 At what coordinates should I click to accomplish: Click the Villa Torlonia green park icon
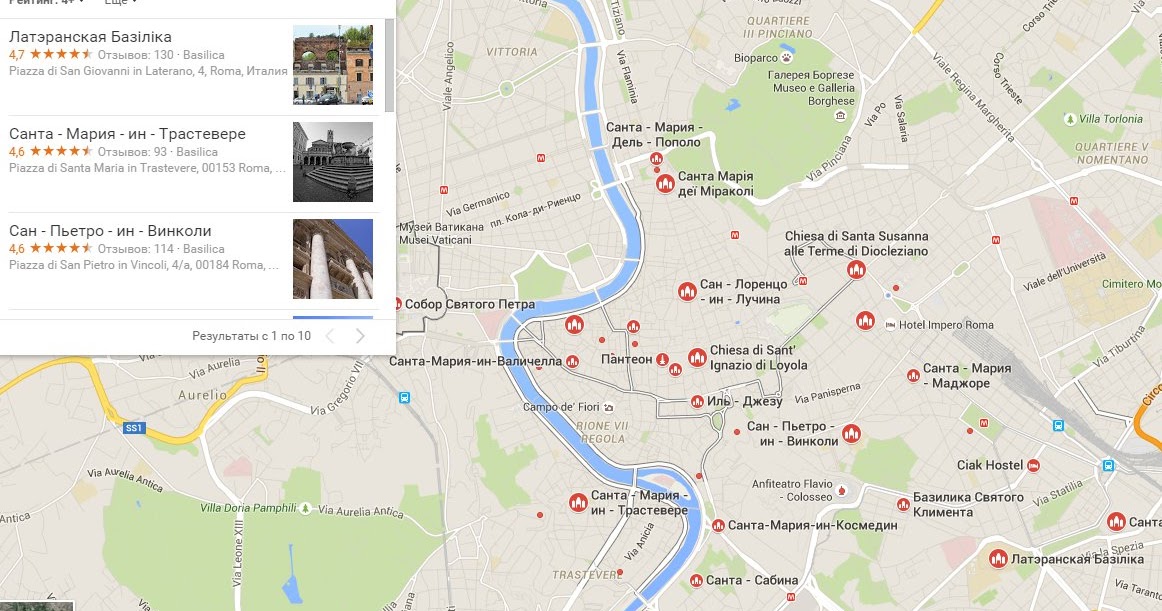pos(1069,119)
